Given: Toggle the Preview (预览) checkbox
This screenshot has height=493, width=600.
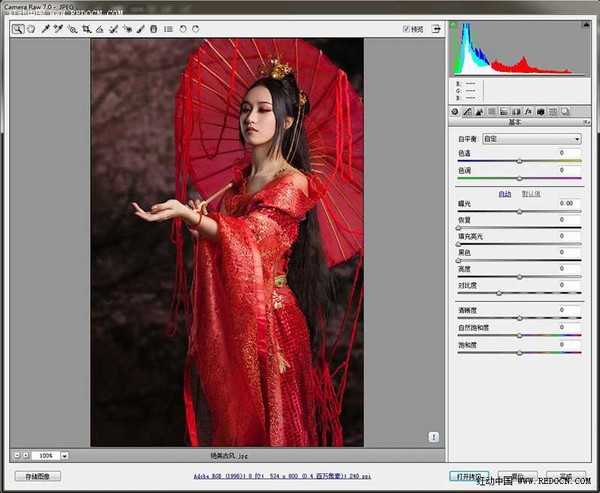Looking at the screenshot, I should tap(405, 29).
